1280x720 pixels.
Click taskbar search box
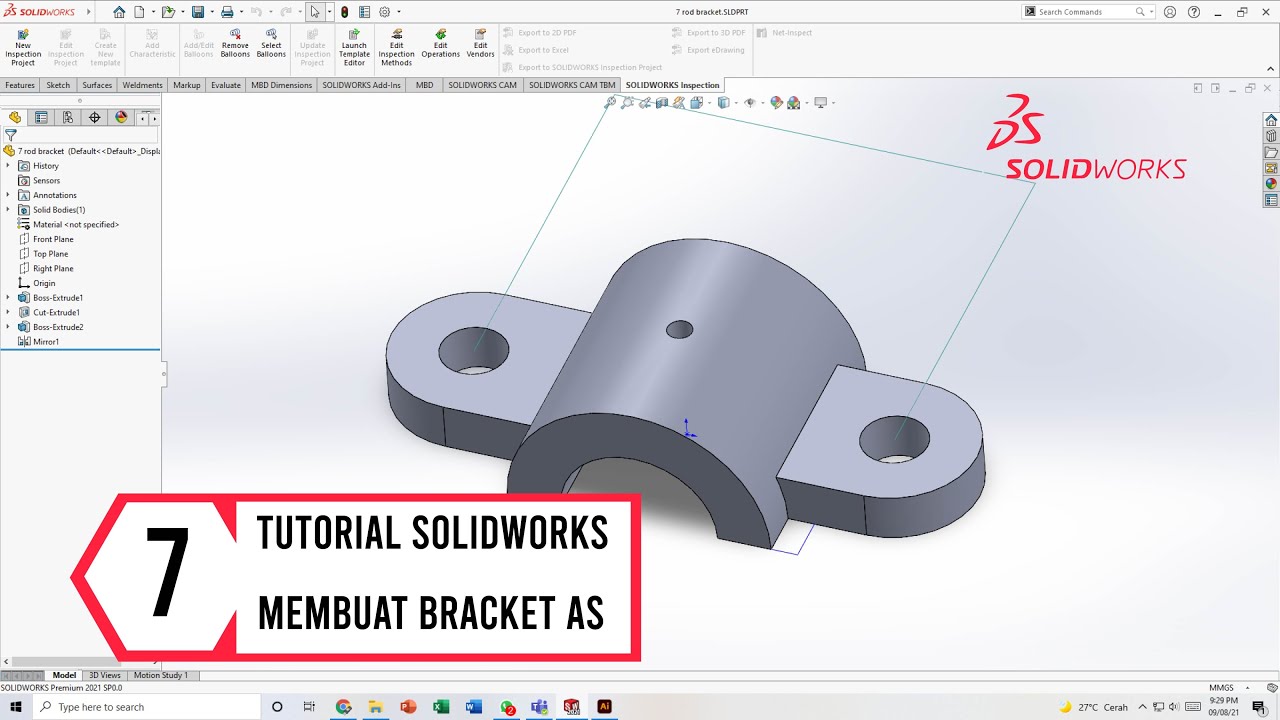146,707
